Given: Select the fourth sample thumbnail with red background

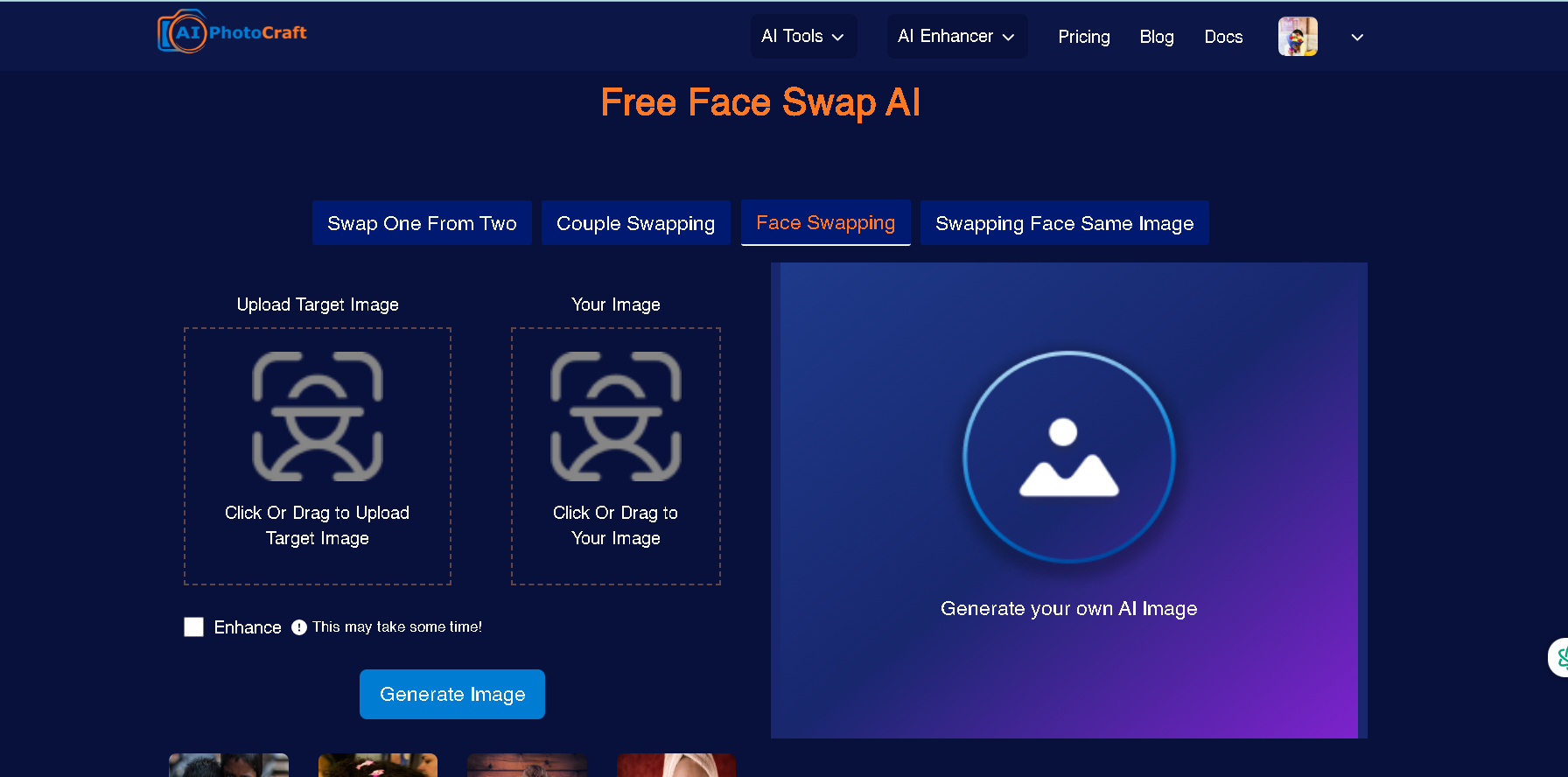Looking at the screenshot, I should 676,766.
